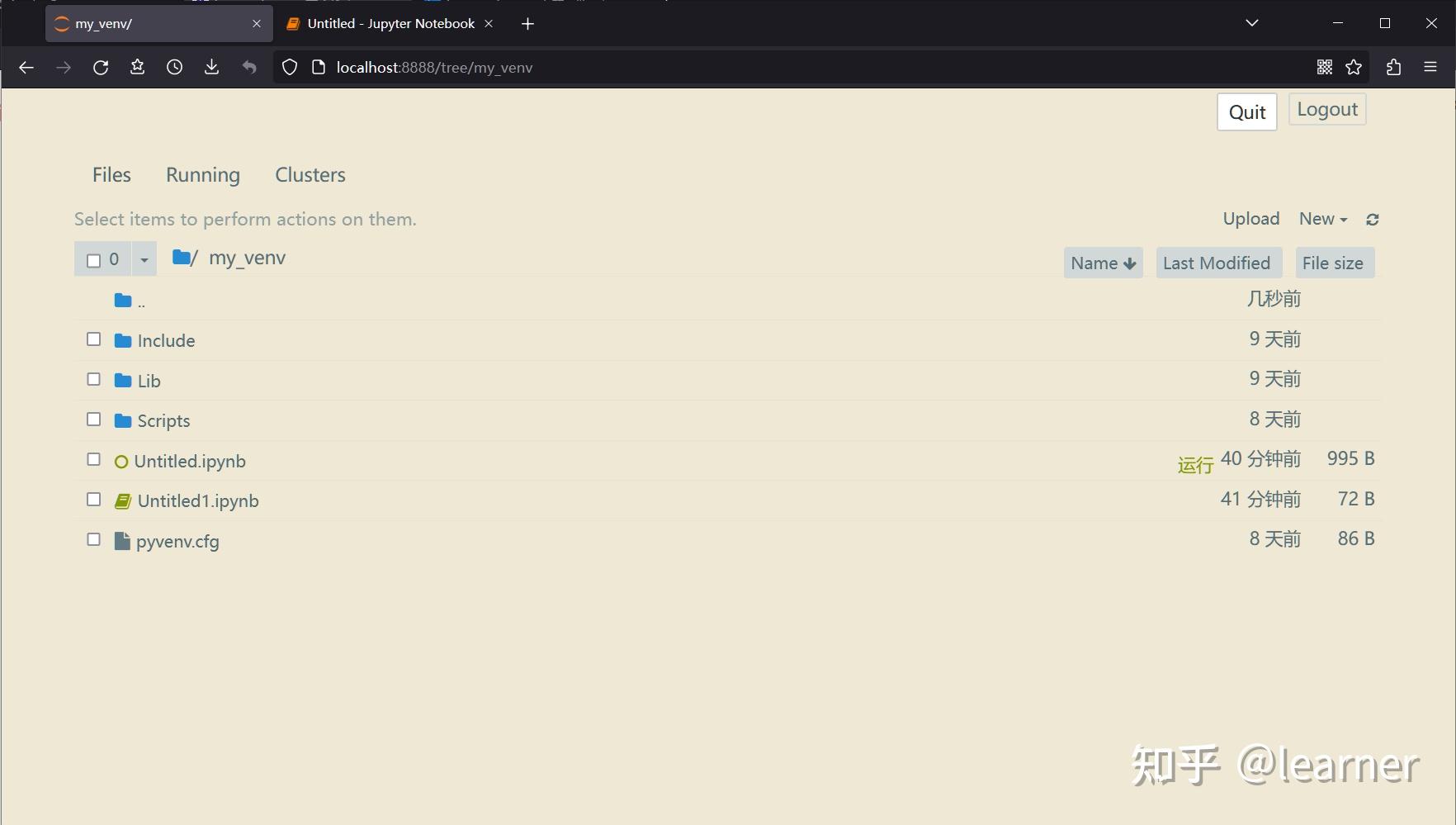Toggle the select-all checkbox
1456x825 pixels.
(94, 261)
